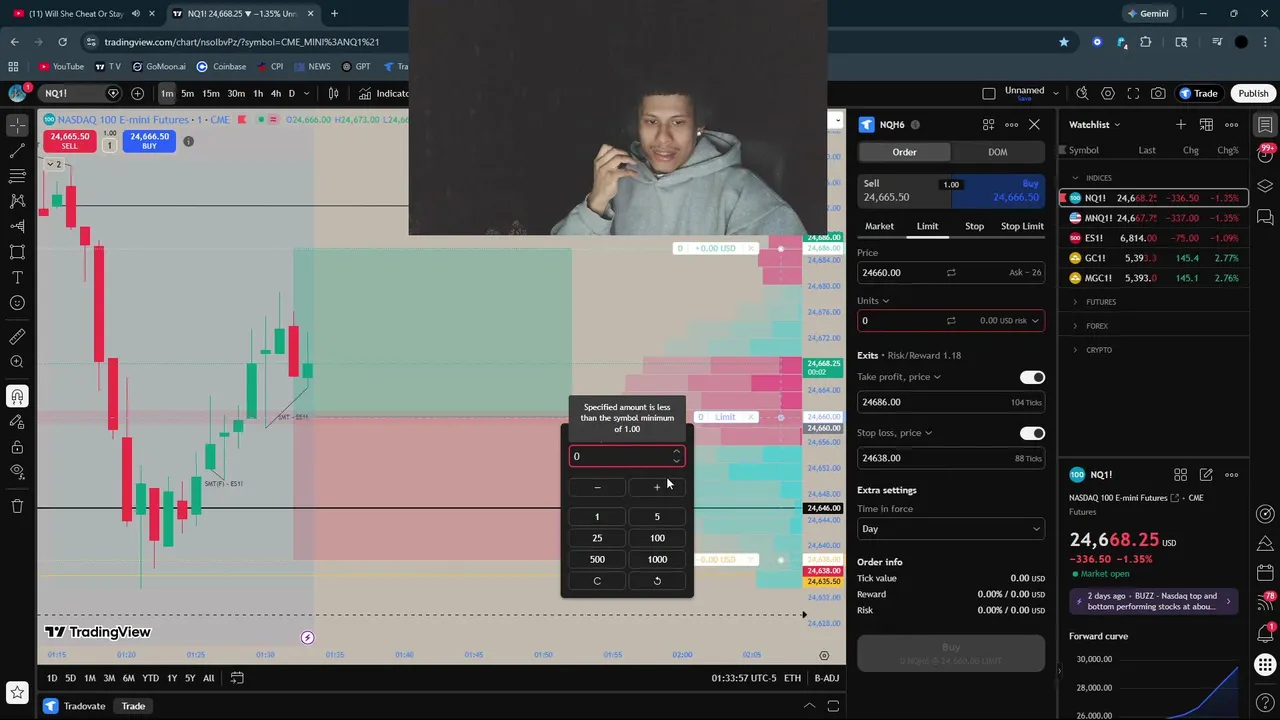Enter fullscreen mode icon

click(x=1133, y=93)
